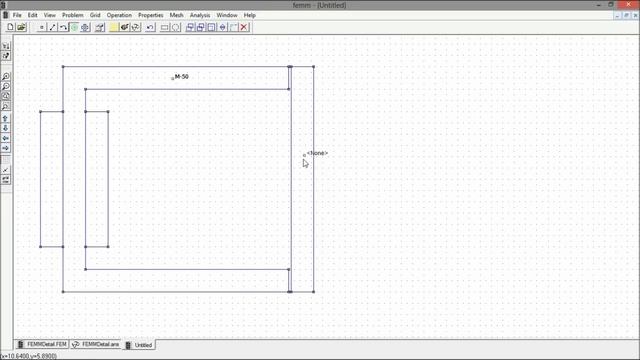The height and width of the screenshot is (360, 640).
Task: Click the Zoom window magnifier
Action: 6,107
